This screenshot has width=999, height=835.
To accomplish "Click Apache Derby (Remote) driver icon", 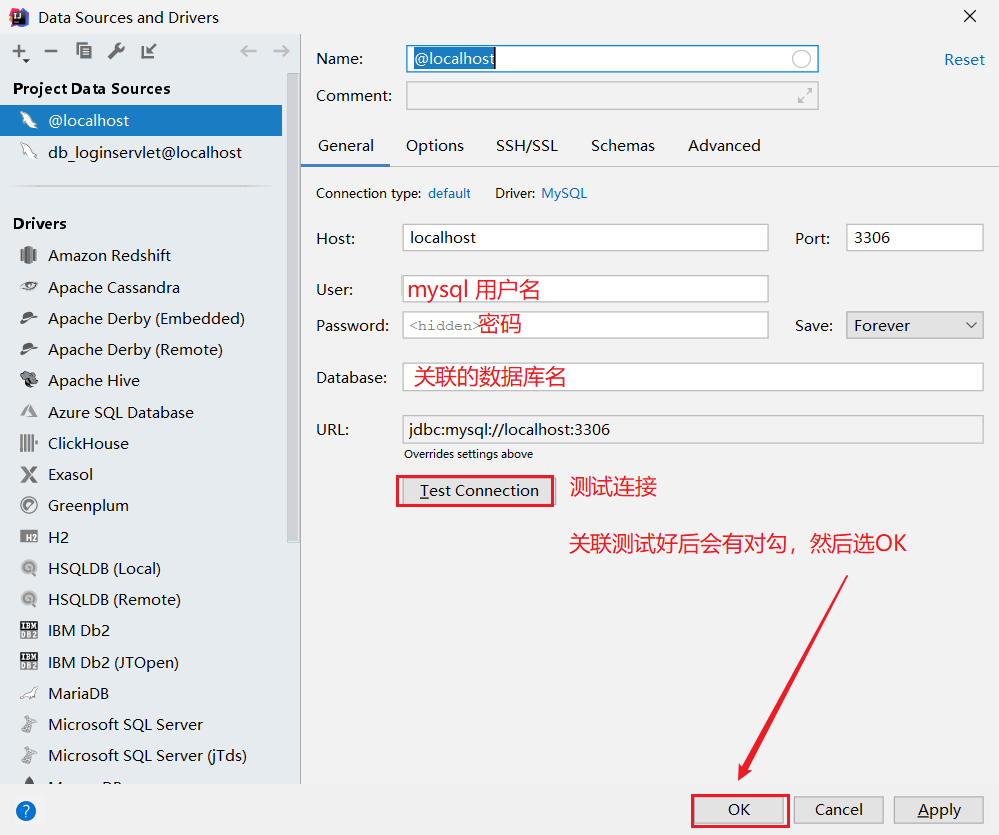I will tap(29, 349).
